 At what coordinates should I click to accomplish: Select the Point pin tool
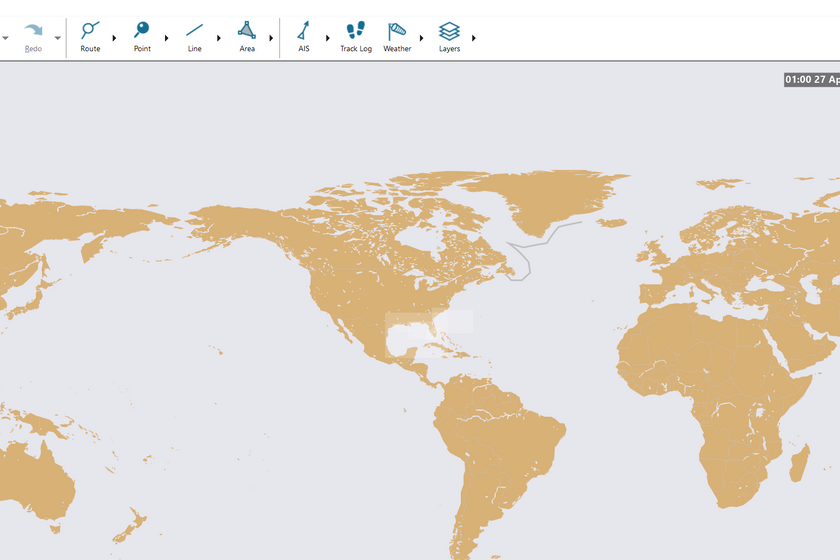coord(142,37)
